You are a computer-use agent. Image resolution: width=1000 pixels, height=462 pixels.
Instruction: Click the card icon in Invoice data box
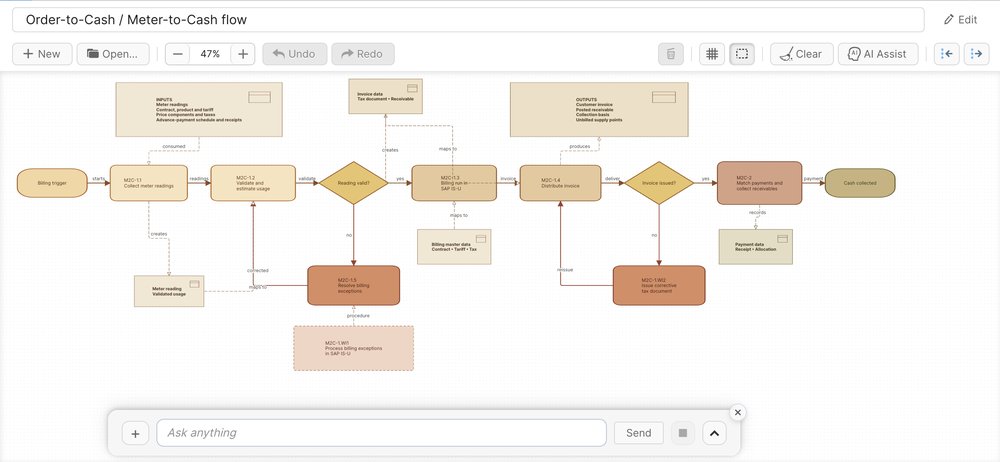(412, 88)
